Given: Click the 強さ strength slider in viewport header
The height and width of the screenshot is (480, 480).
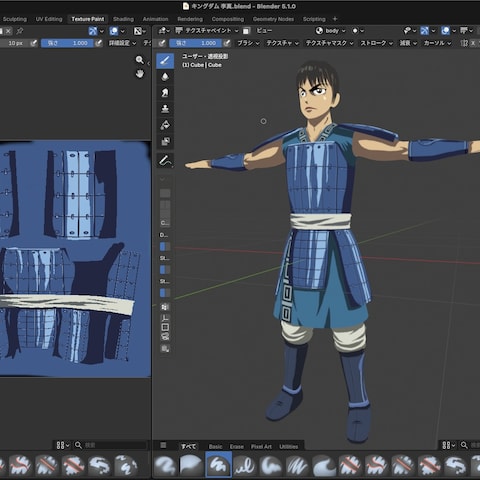Looking at the screenshot, I should 195,43.
